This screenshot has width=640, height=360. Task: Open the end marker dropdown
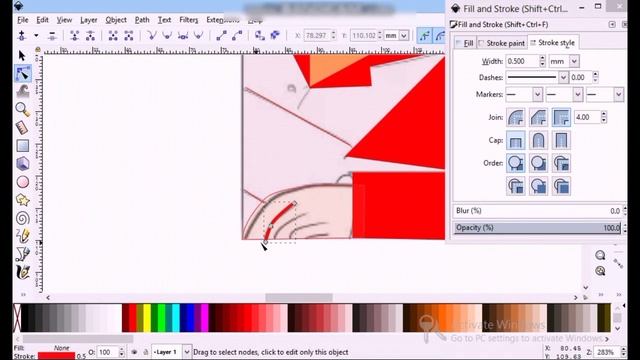pyautogui.click(x=618, y=94)
